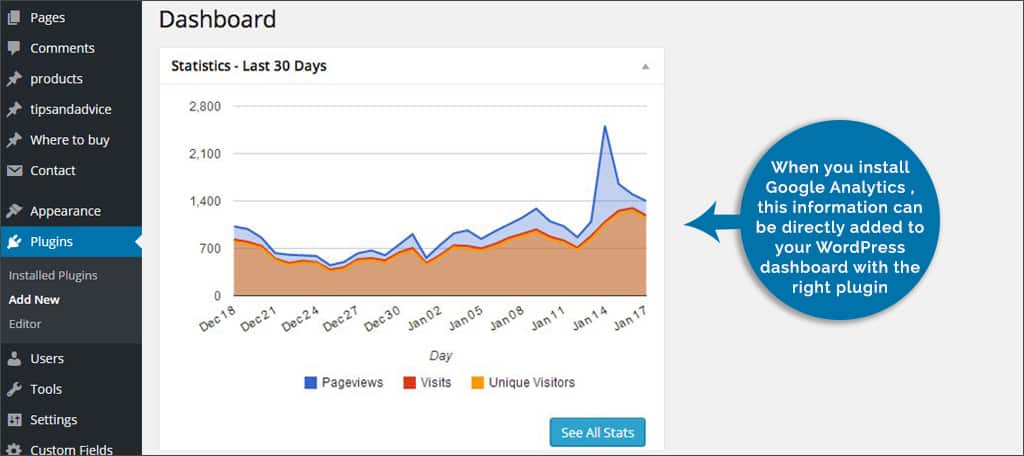Click the blue Pageviews legend swatch
This screenshot has height=456, width=1024.
point(310,383)
